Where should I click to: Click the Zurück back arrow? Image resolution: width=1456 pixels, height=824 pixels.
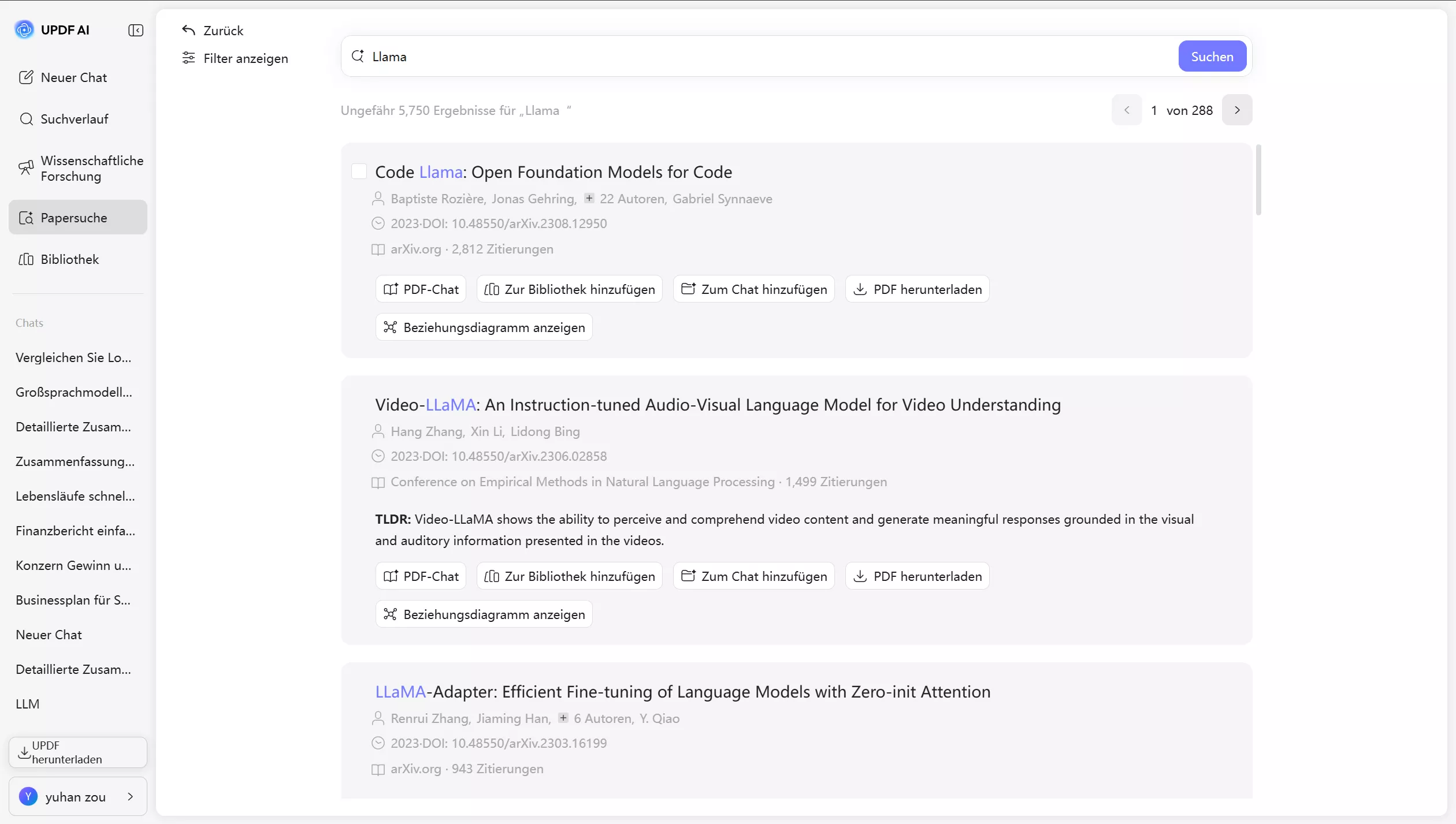pyautogui.click(x=188, y=30)
